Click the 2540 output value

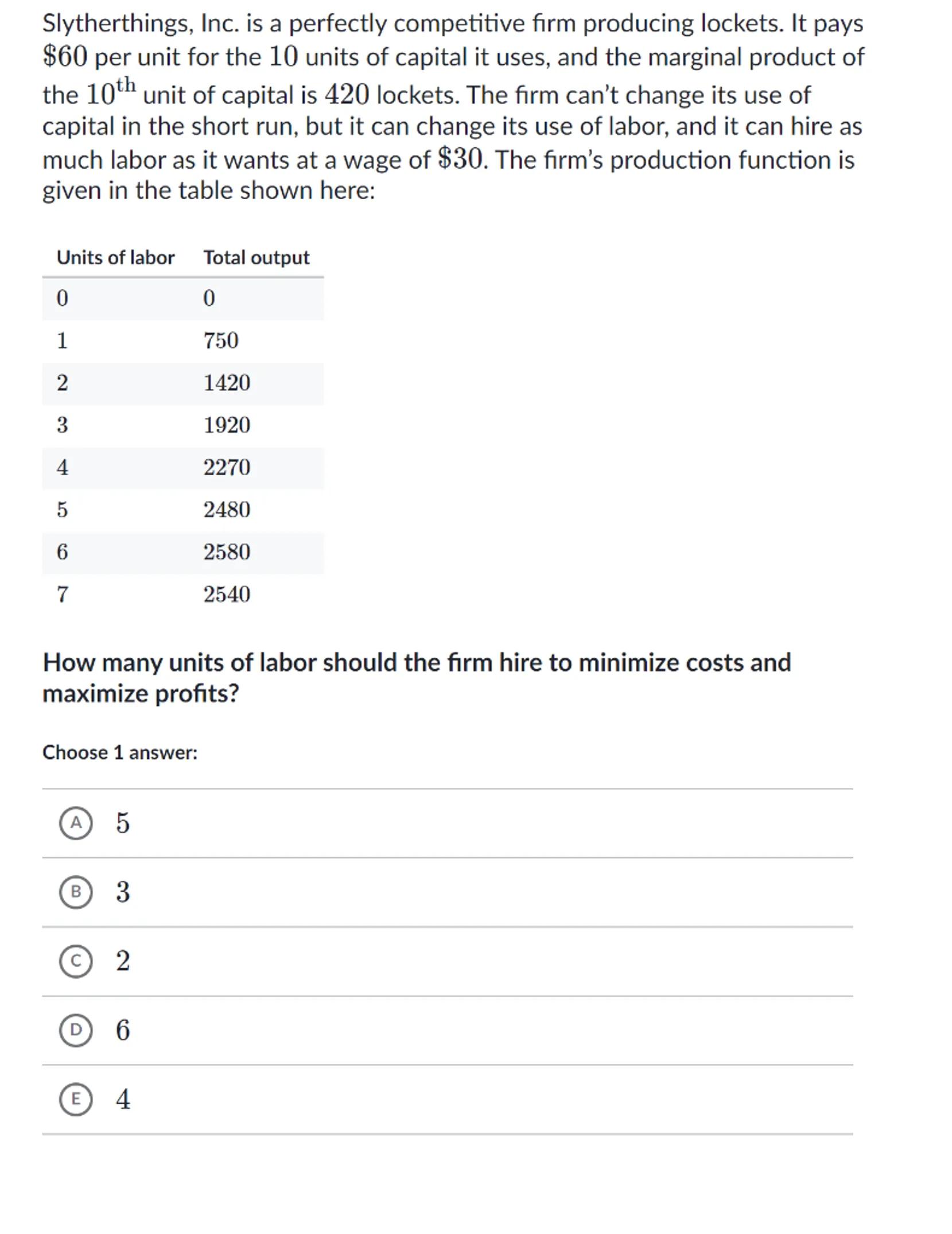coord(227,595)
